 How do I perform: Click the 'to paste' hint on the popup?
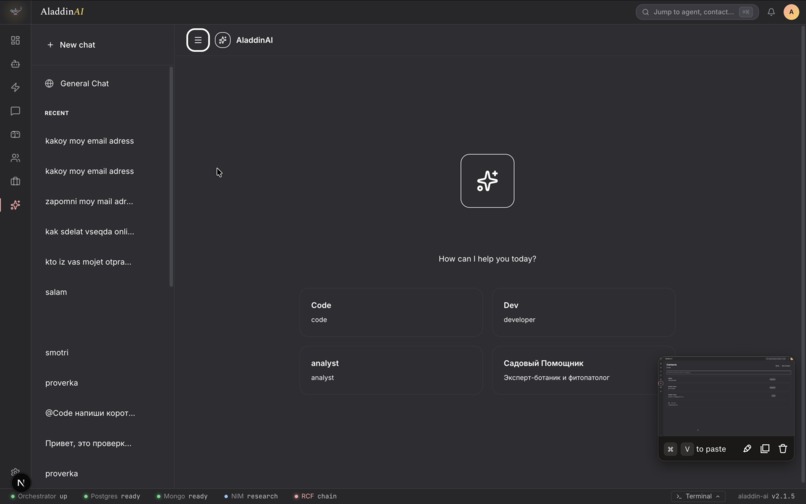tap(711, 449)
